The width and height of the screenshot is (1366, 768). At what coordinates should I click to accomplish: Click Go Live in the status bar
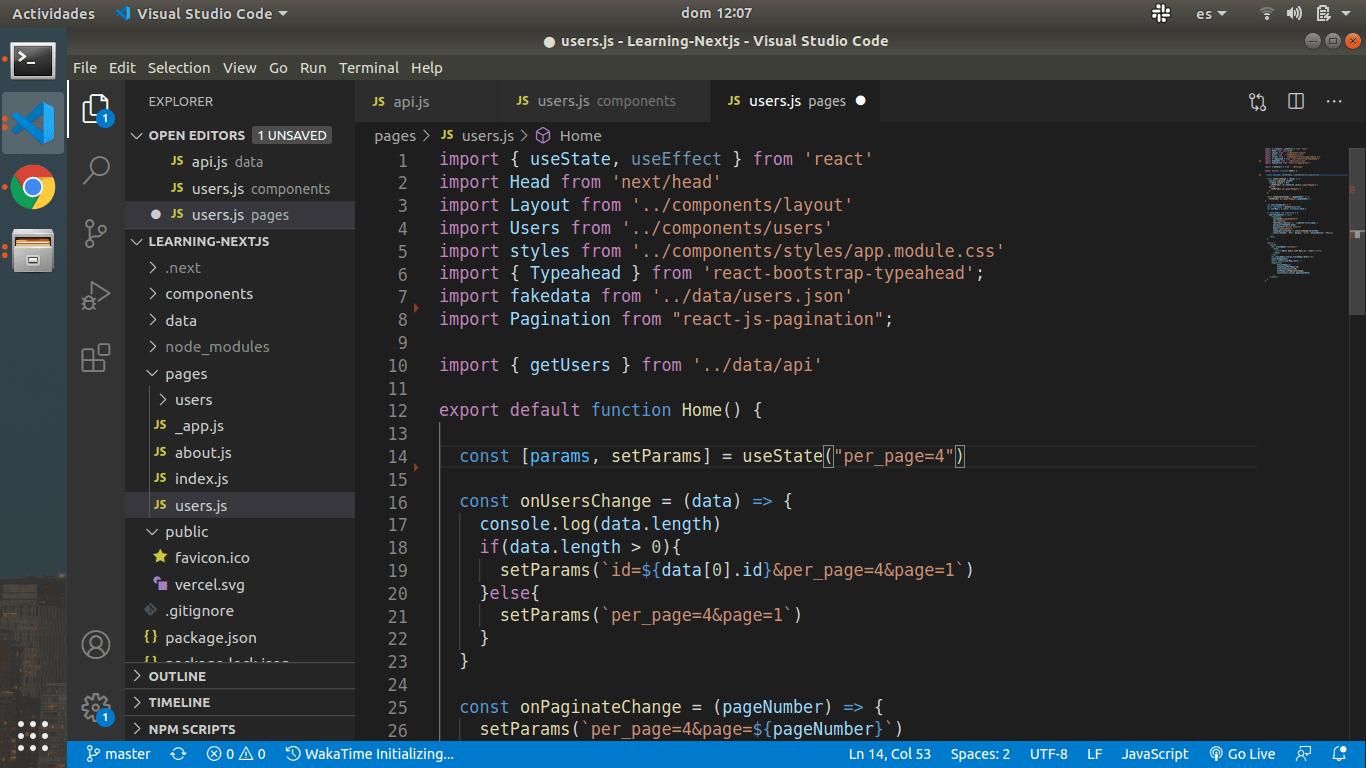[x=1242, y=754]
